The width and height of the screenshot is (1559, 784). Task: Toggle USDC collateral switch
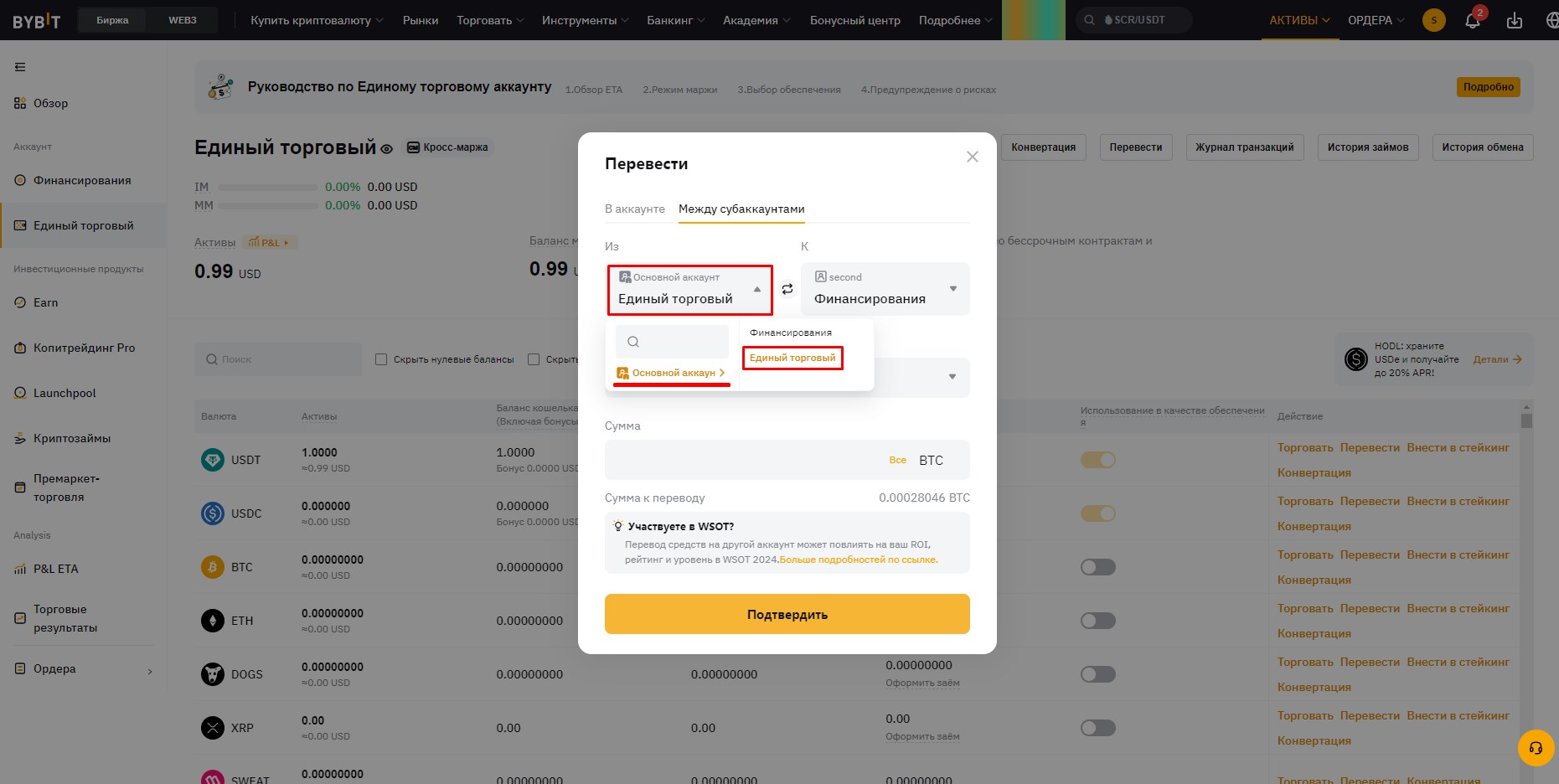[x=1097, y=513]
